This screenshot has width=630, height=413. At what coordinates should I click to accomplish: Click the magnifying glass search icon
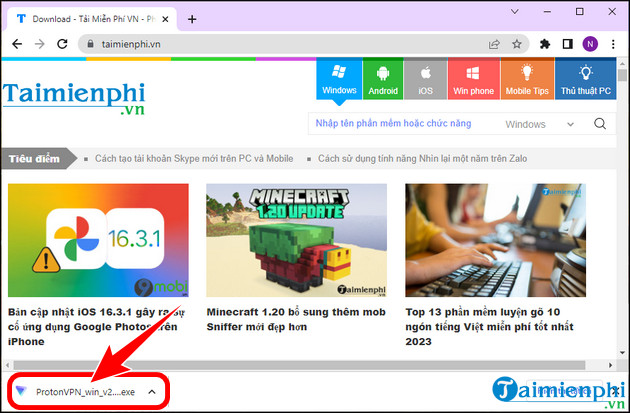point(600,124)
